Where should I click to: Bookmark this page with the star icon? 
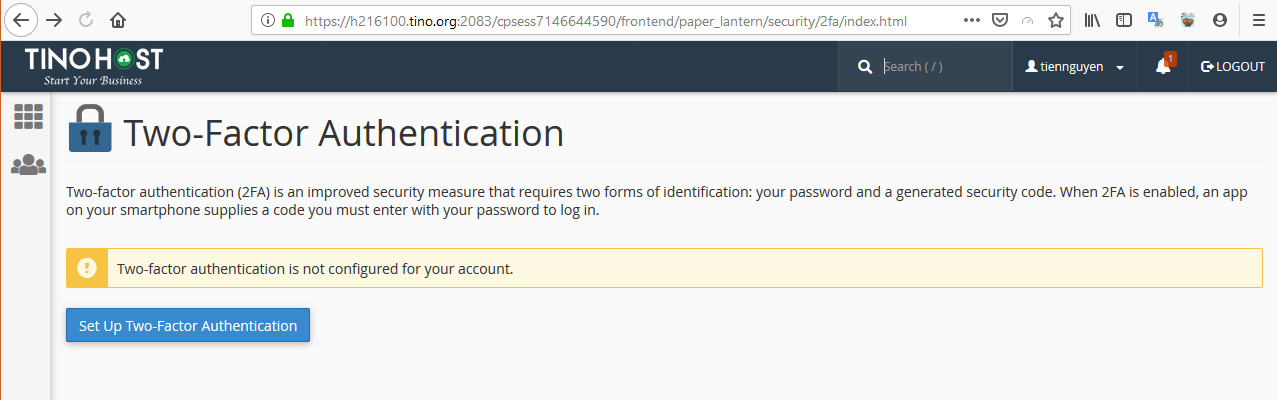pyautogui.click(x=1056, y=20)
